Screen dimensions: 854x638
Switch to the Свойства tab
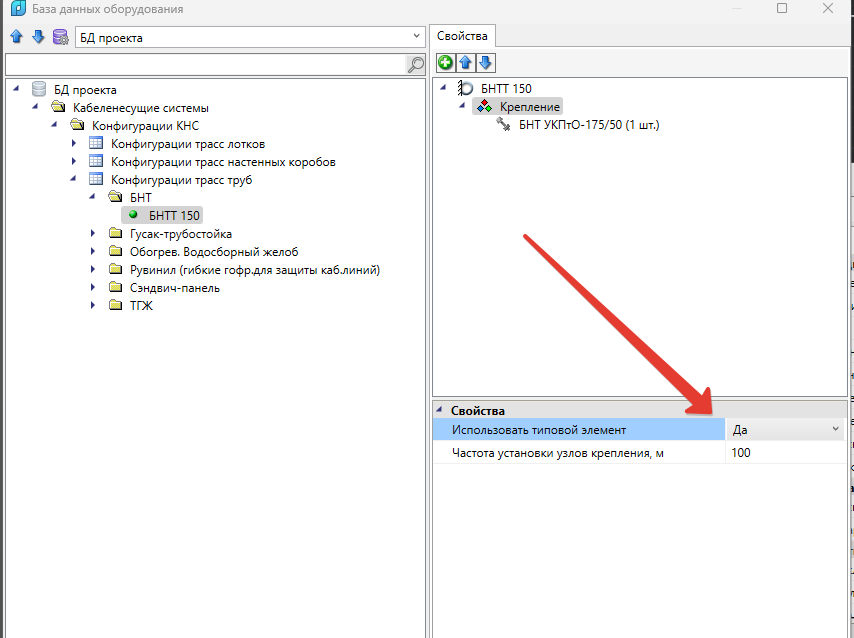pos(462,36)
